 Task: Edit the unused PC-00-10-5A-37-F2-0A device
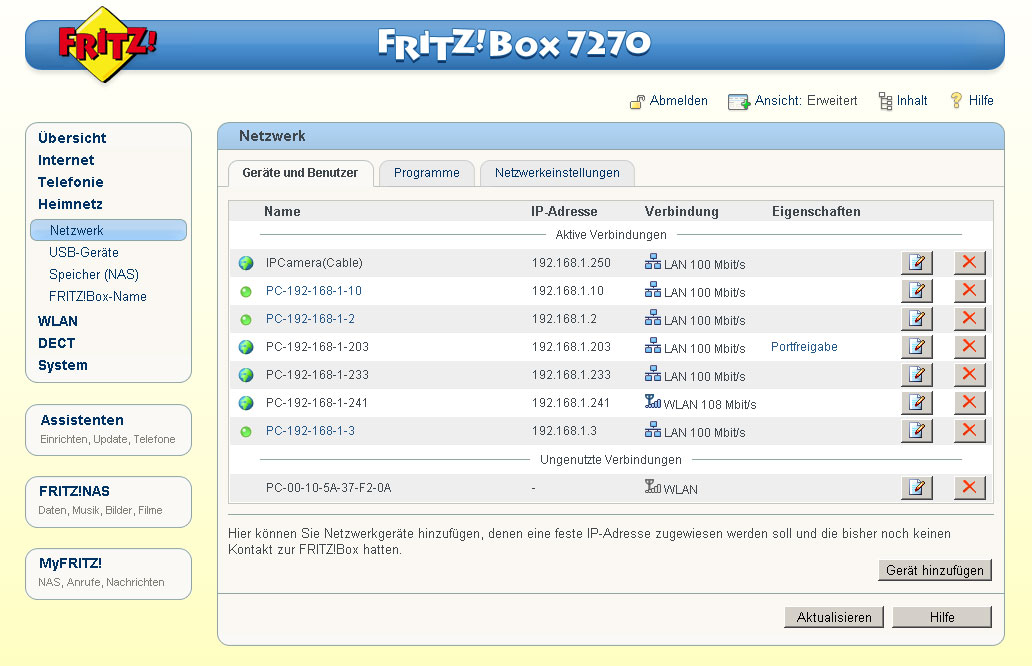tap(917, 488)
